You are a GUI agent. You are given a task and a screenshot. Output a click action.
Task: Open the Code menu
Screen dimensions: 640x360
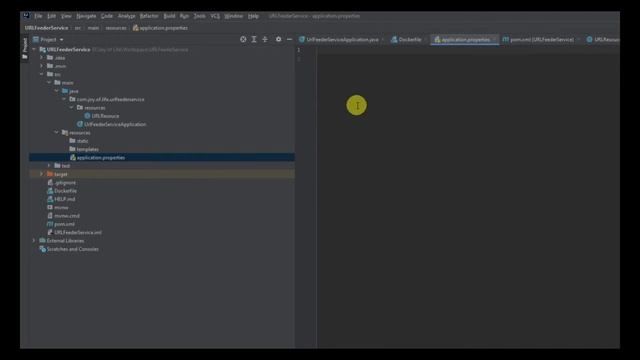(107, 16)
